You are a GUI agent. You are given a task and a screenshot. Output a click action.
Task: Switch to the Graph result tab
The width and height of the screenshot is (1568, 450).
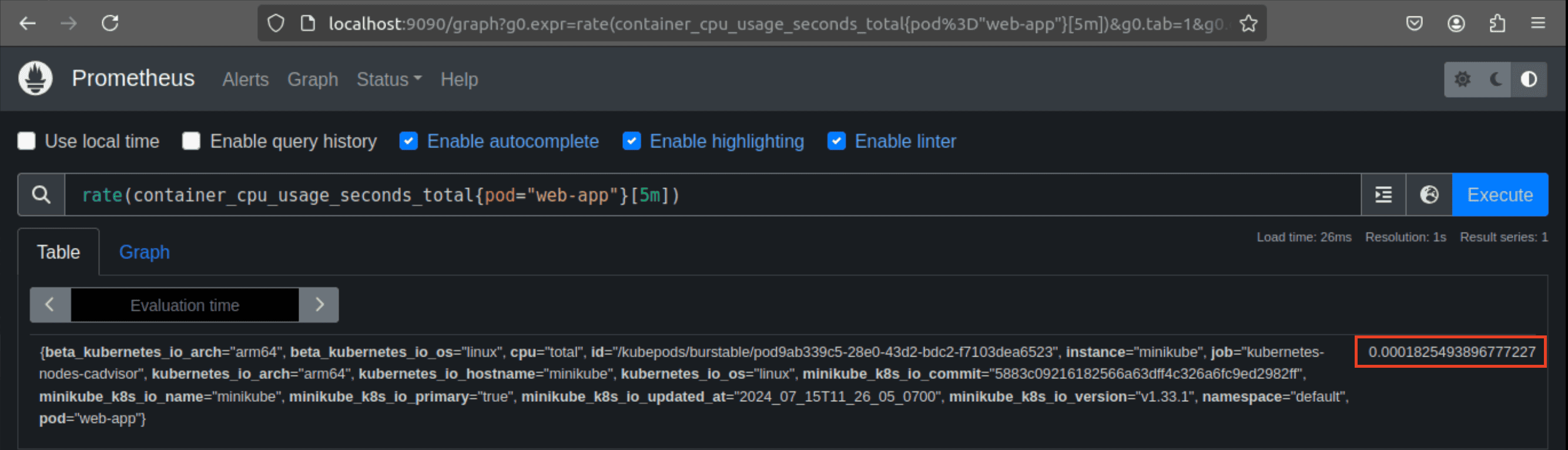click(x=144, y=252)
